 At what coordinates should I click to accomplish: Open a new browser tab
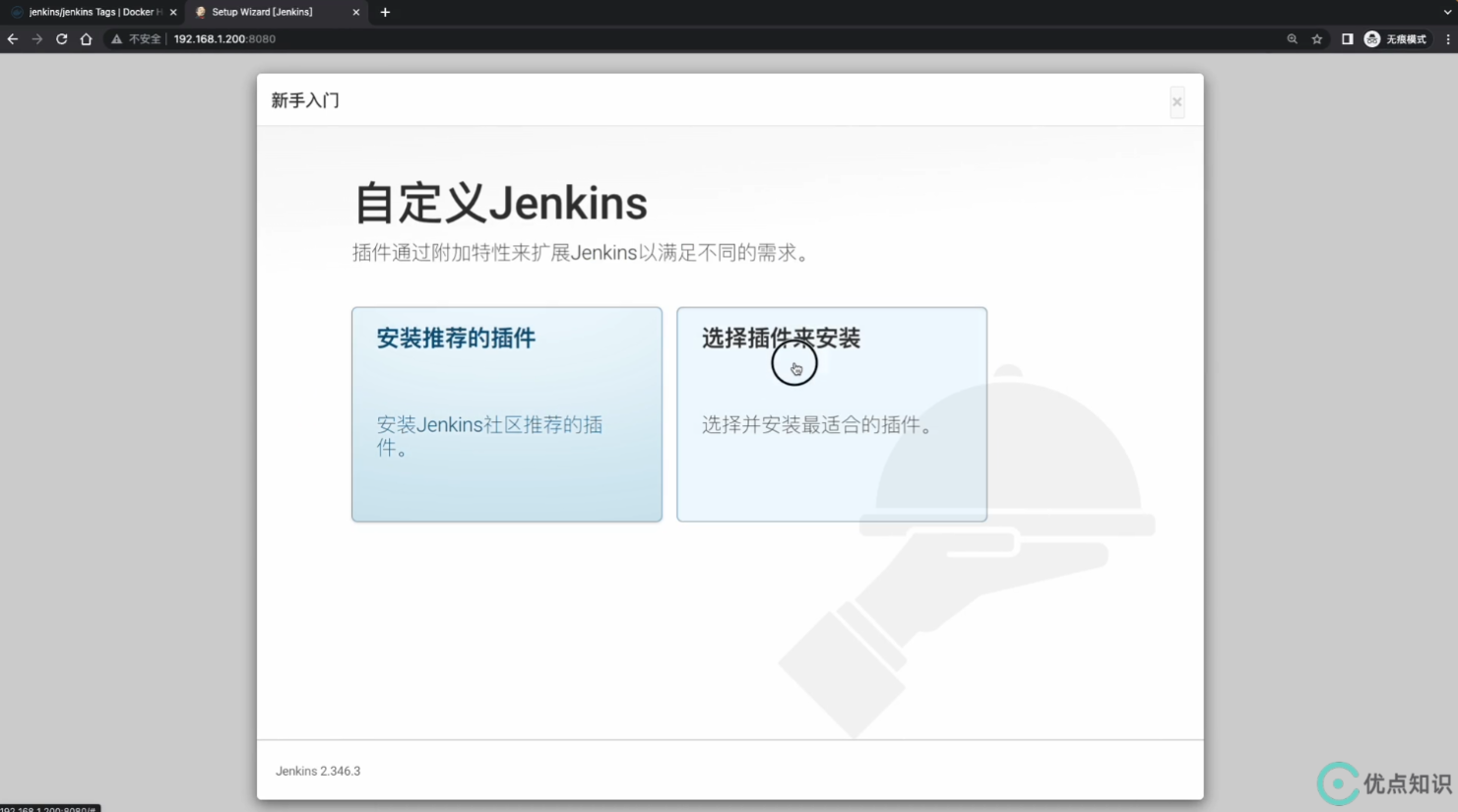[385, 12]
